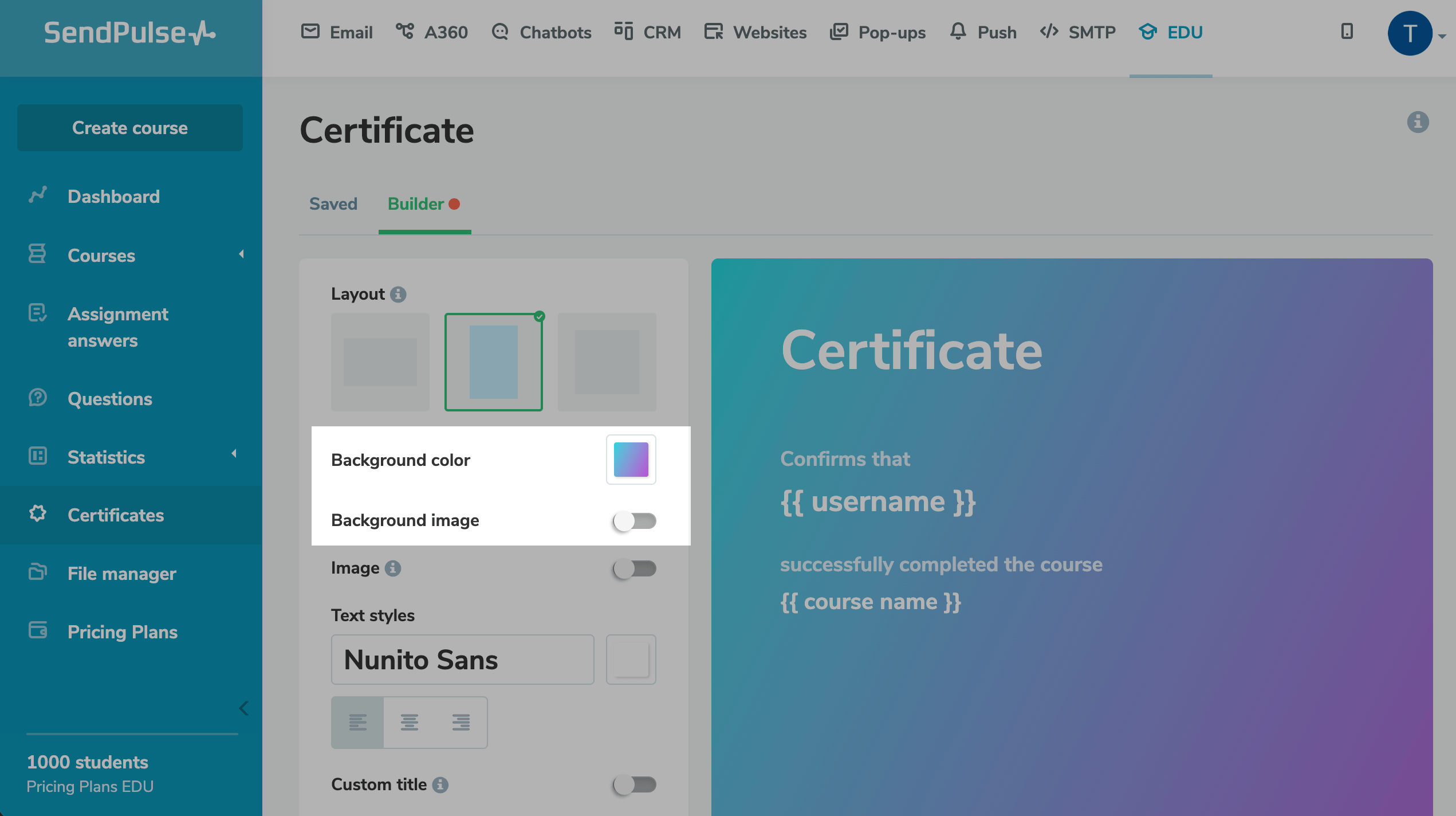Viewport: 1456px width, 816px height.
Task: Click the page info icon at top right
Action: click(1418, 122)
